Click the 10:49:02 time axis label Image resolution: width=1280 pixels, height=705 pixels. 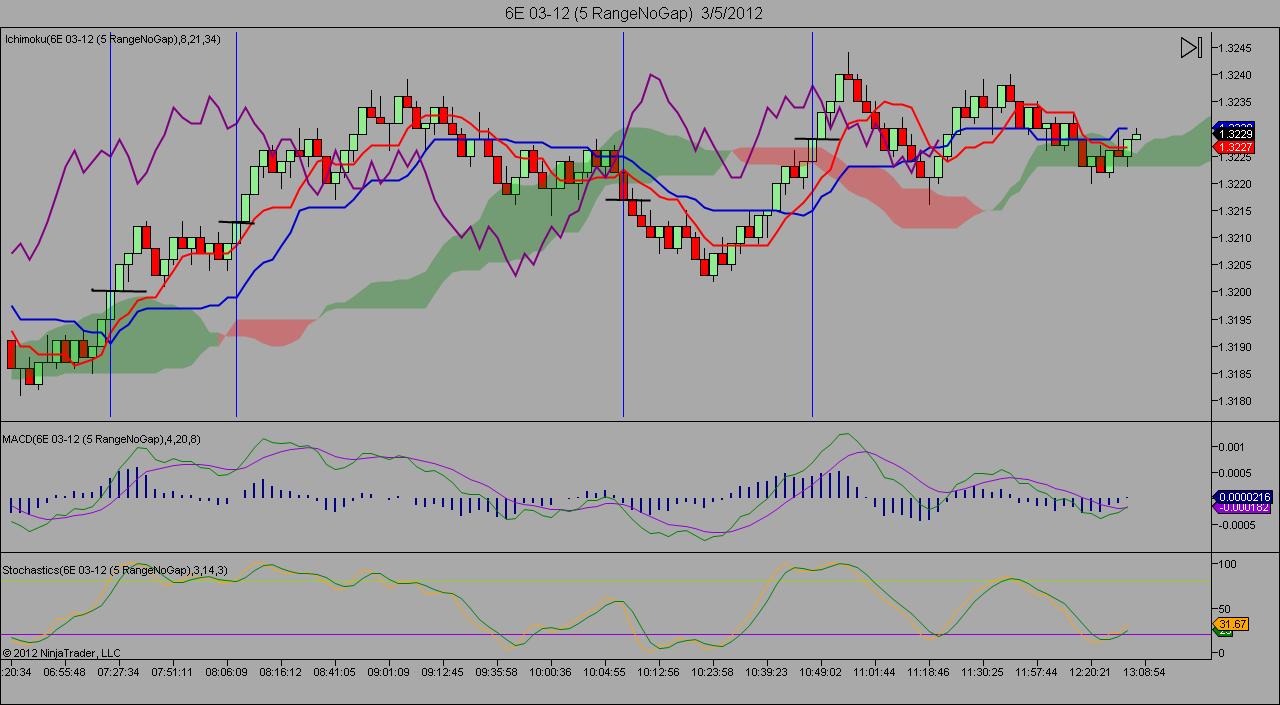820,672
